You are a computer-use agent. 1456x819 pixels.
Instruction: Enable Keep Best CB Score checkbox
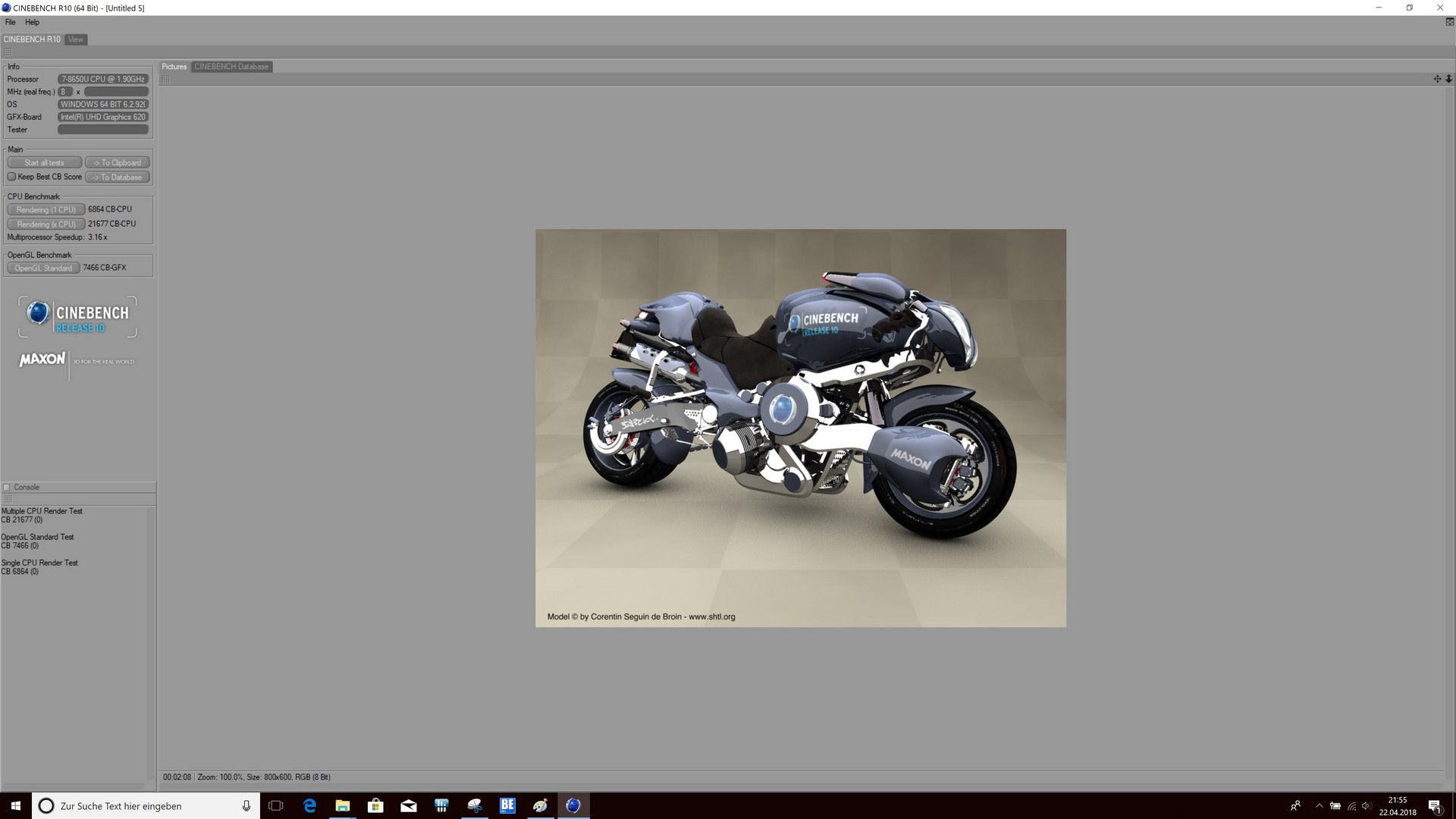pyautogui.click(x=11, y=177)
